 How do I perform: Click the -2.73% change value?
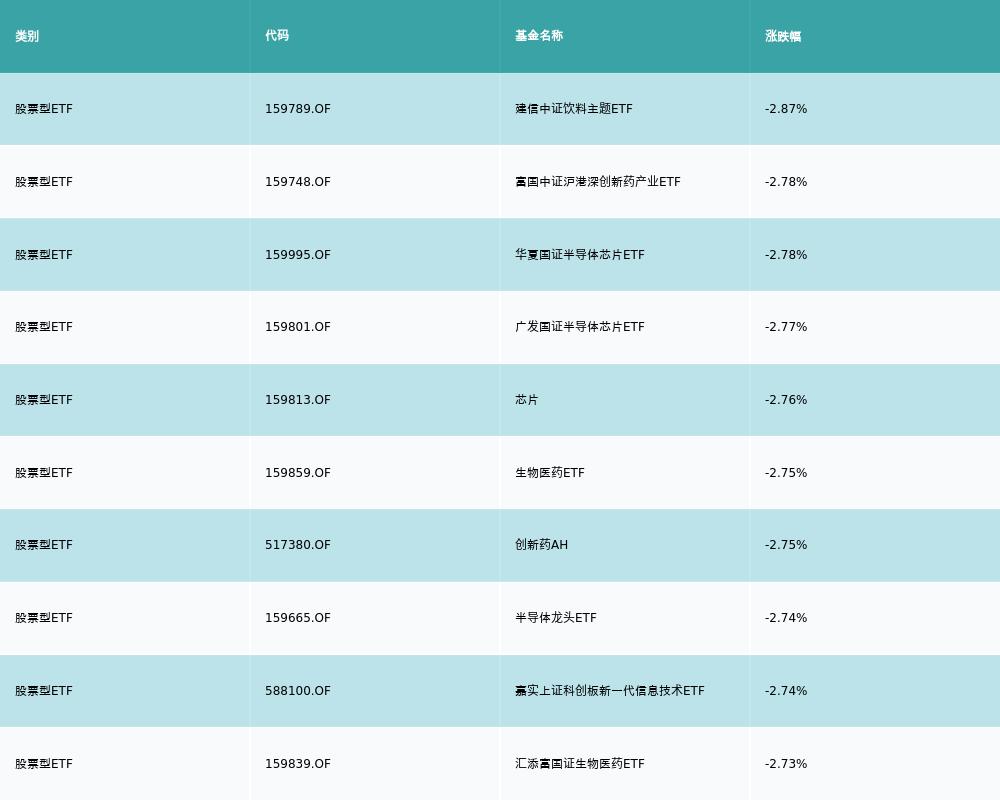point(786,764)
